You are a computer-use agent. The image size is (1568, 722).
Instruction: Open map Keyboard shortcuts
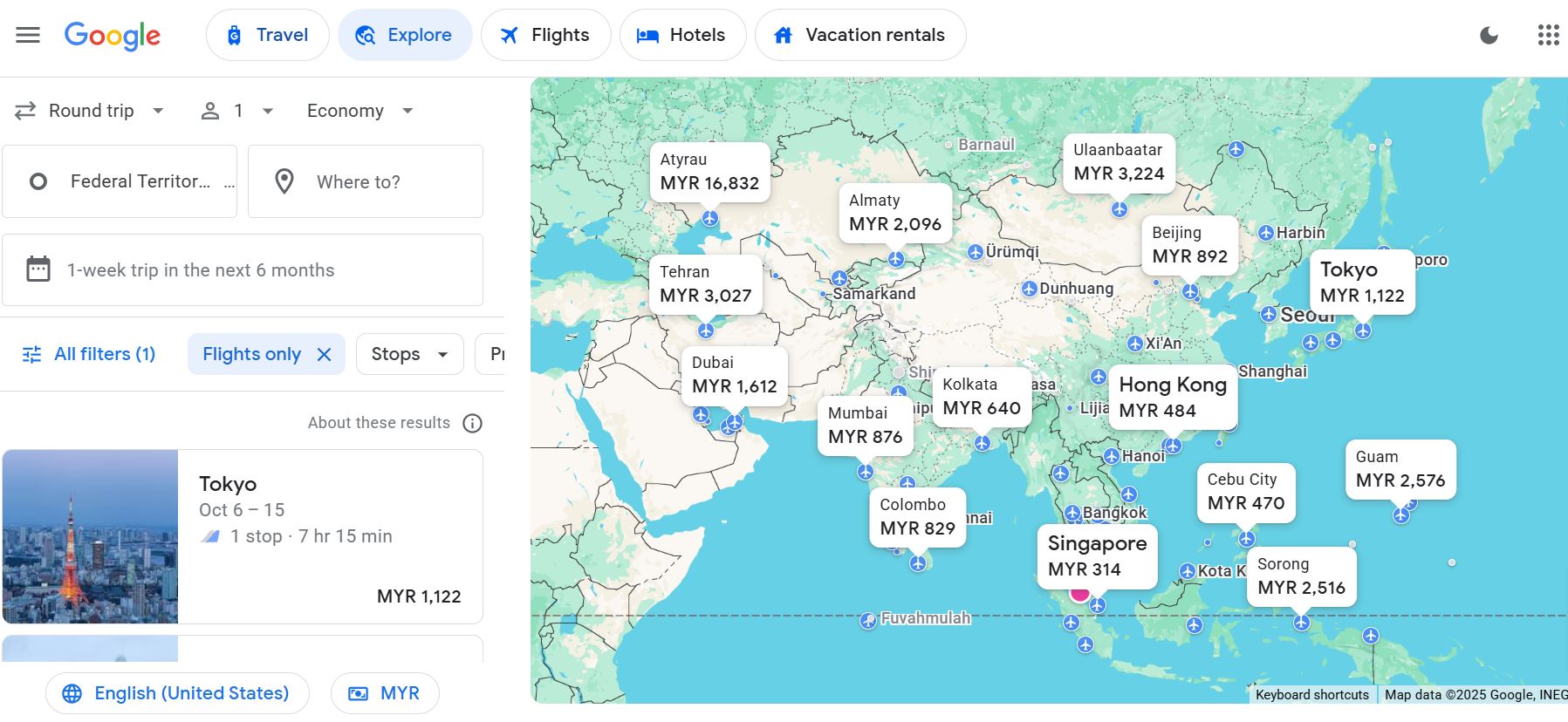(1312, 695)
